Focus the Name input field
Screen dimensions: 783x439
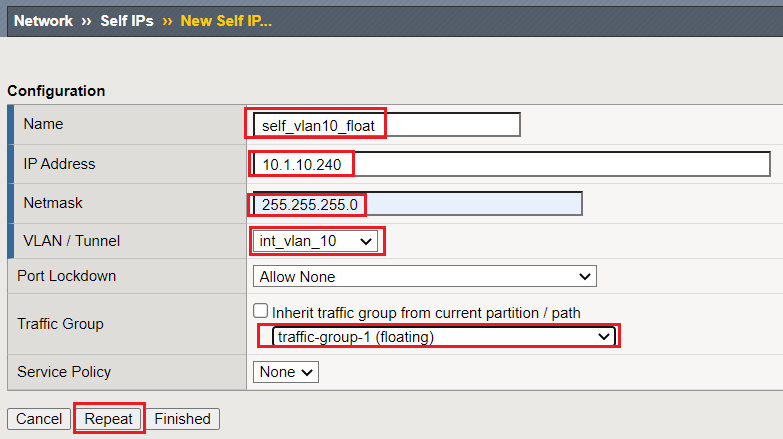[387, 125]
